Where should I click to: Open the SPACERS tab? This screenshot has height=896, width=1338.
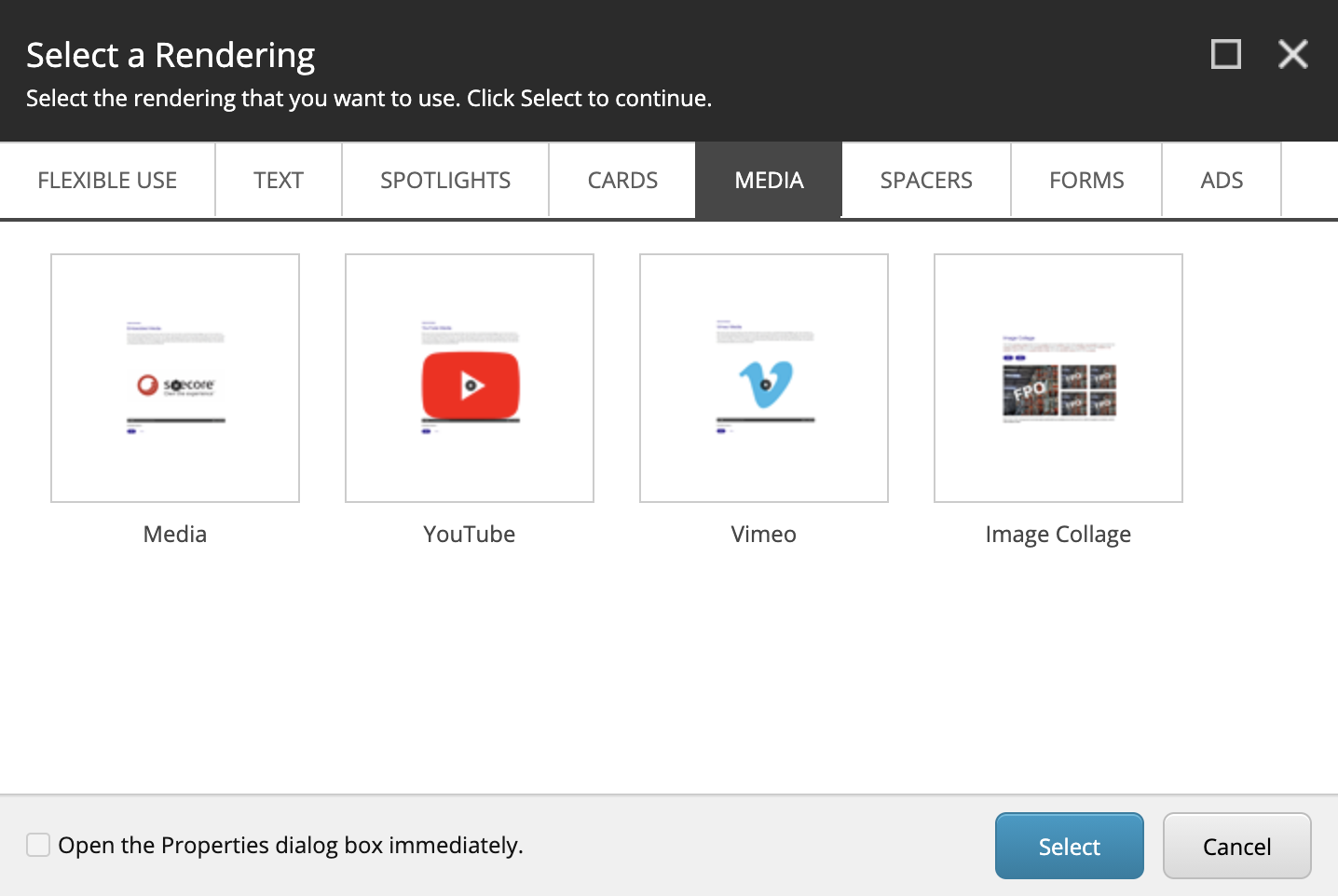(x=925, y=180)
